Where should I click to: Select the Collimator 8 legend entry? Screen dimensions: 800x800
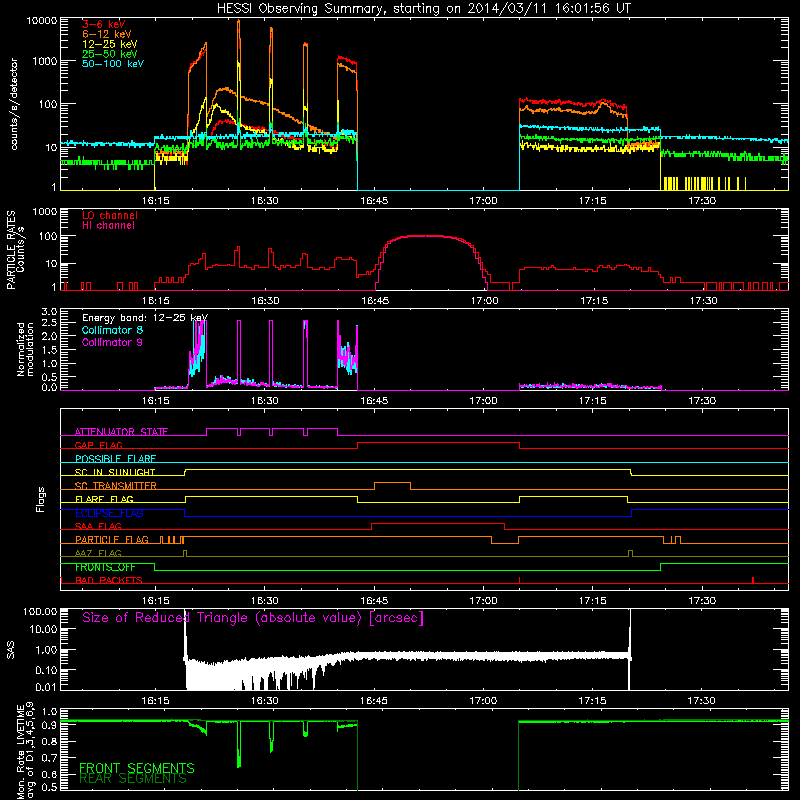(112, 330)
